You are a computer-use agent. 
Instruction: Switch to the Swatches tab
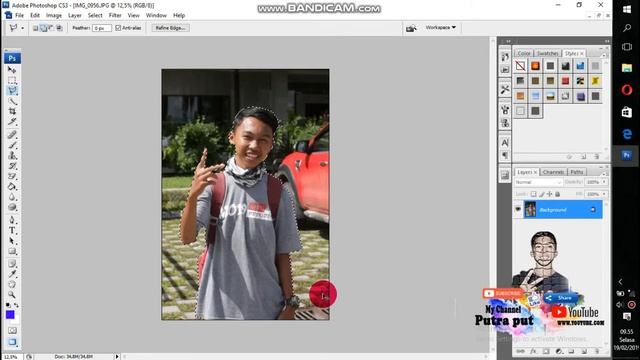coord(547,53)
